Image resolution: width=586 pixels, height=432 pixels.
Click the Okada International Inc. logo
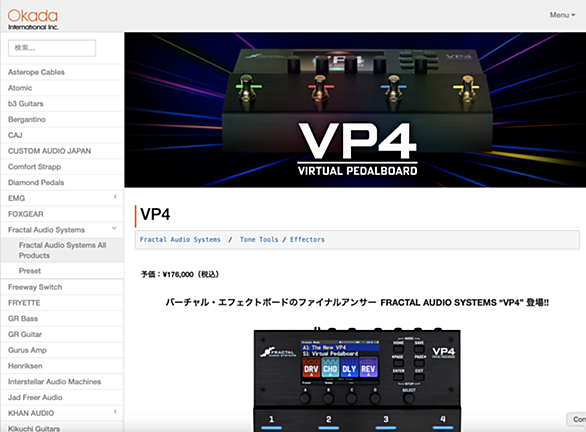pyautogui.click(x=33, y=19)
